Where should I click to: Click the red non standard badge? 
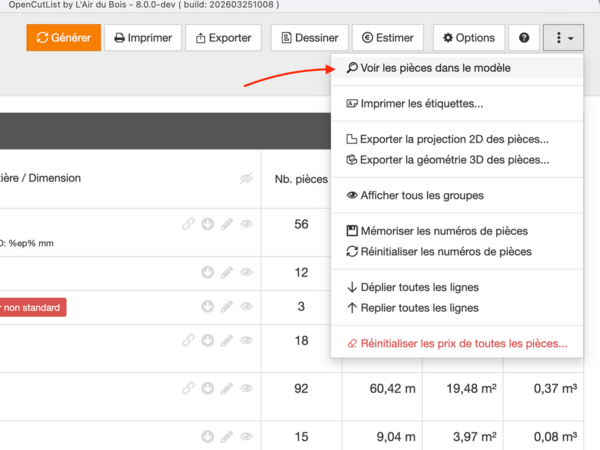point(32,306)
